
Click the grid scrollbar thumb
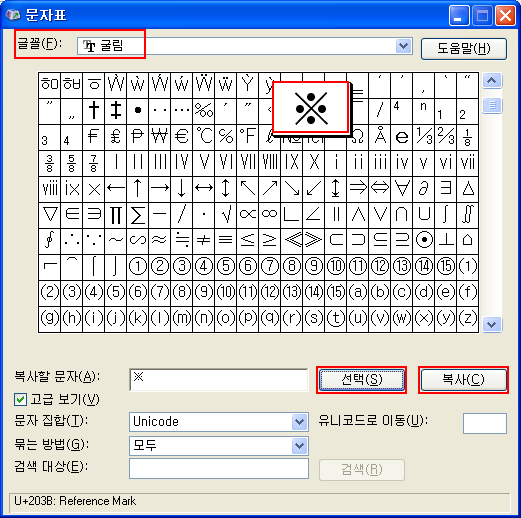492,106
